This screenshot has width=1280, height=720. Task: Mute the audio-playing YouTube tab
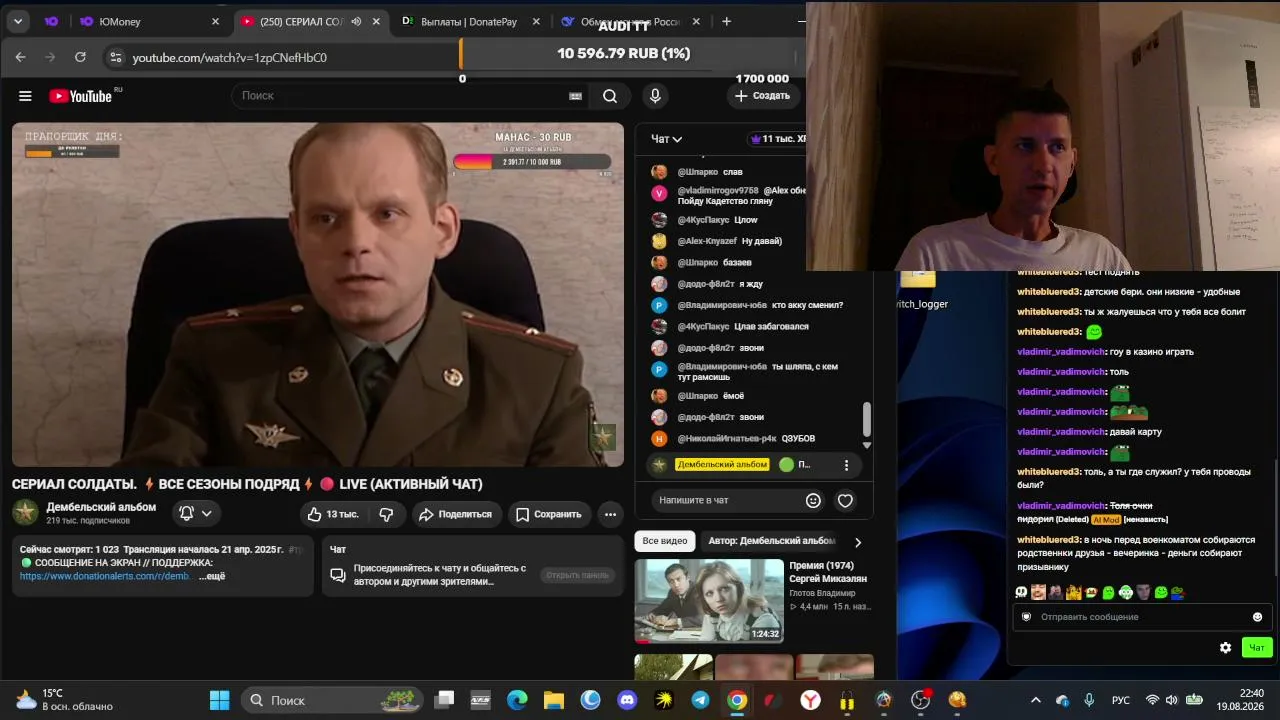pos(356,21)
